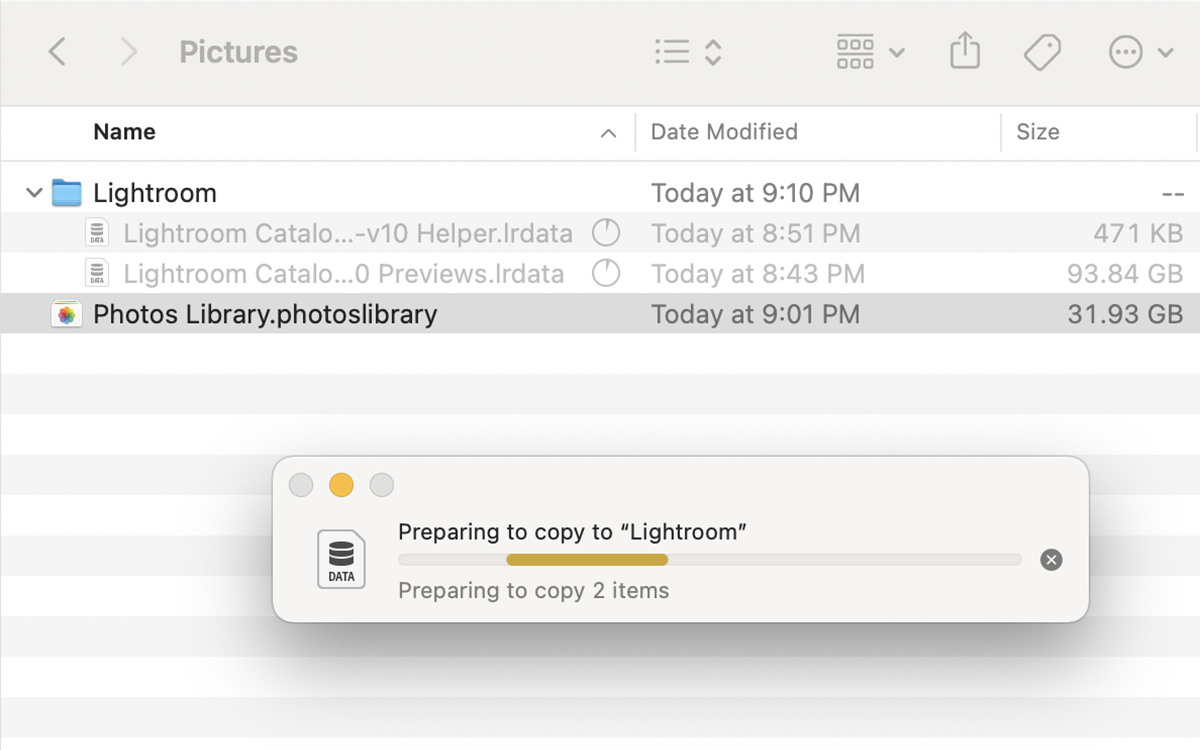Click the copy progress bar

tap(710, 560)
